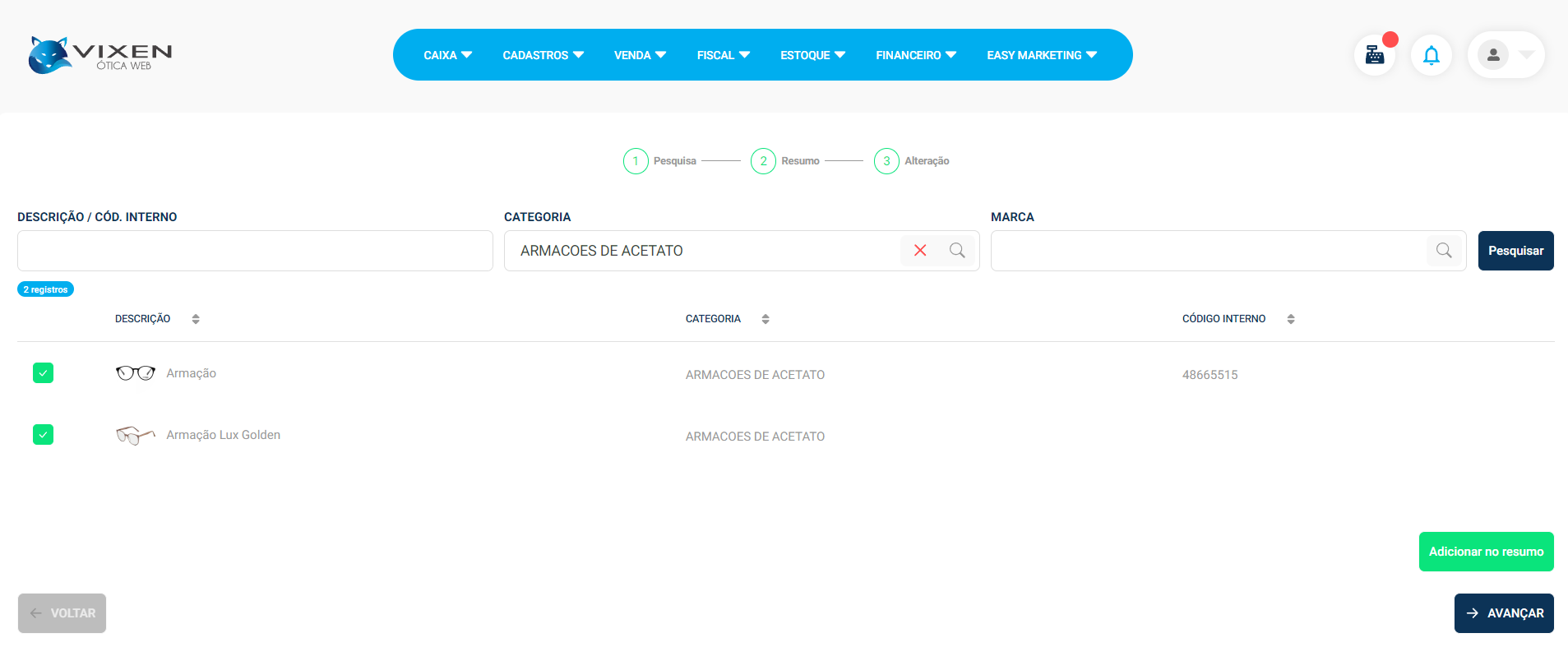Open the notifications bell

(x=1431, y=55)
